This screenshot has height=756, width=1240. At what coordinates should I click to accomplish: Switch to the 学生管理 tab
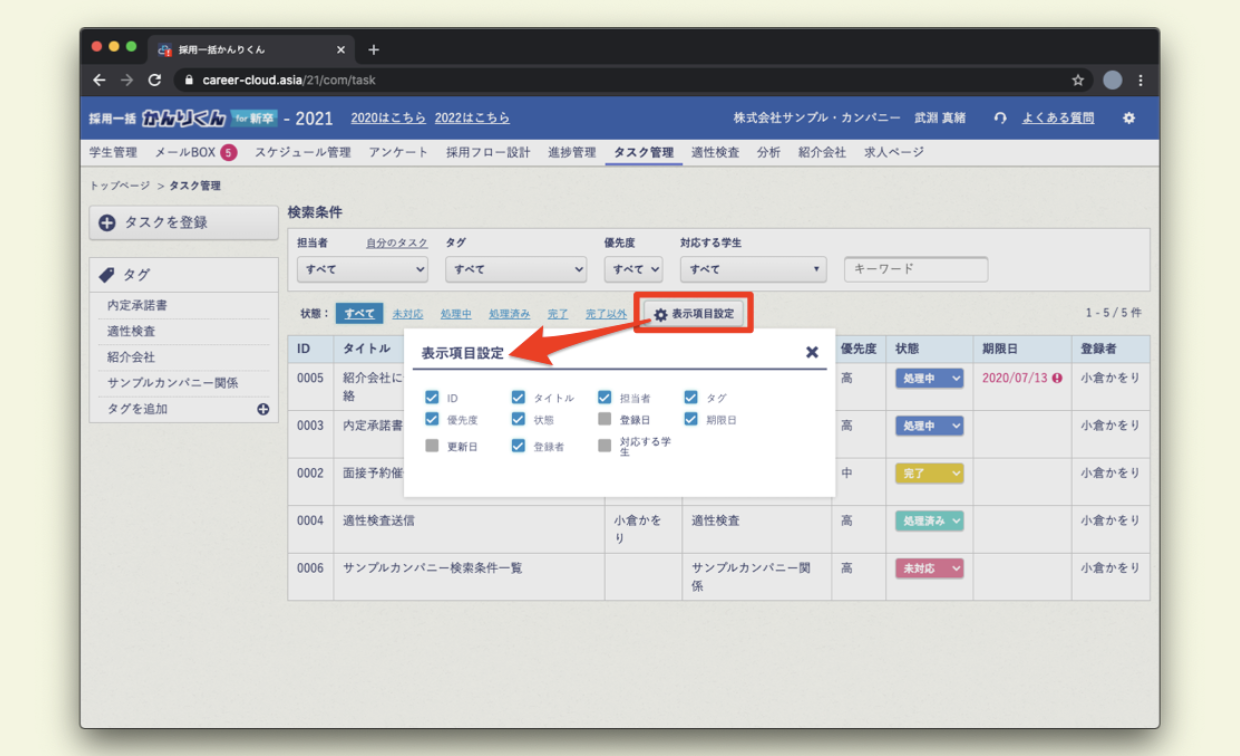pyautogui.click(x=113, y=153)
